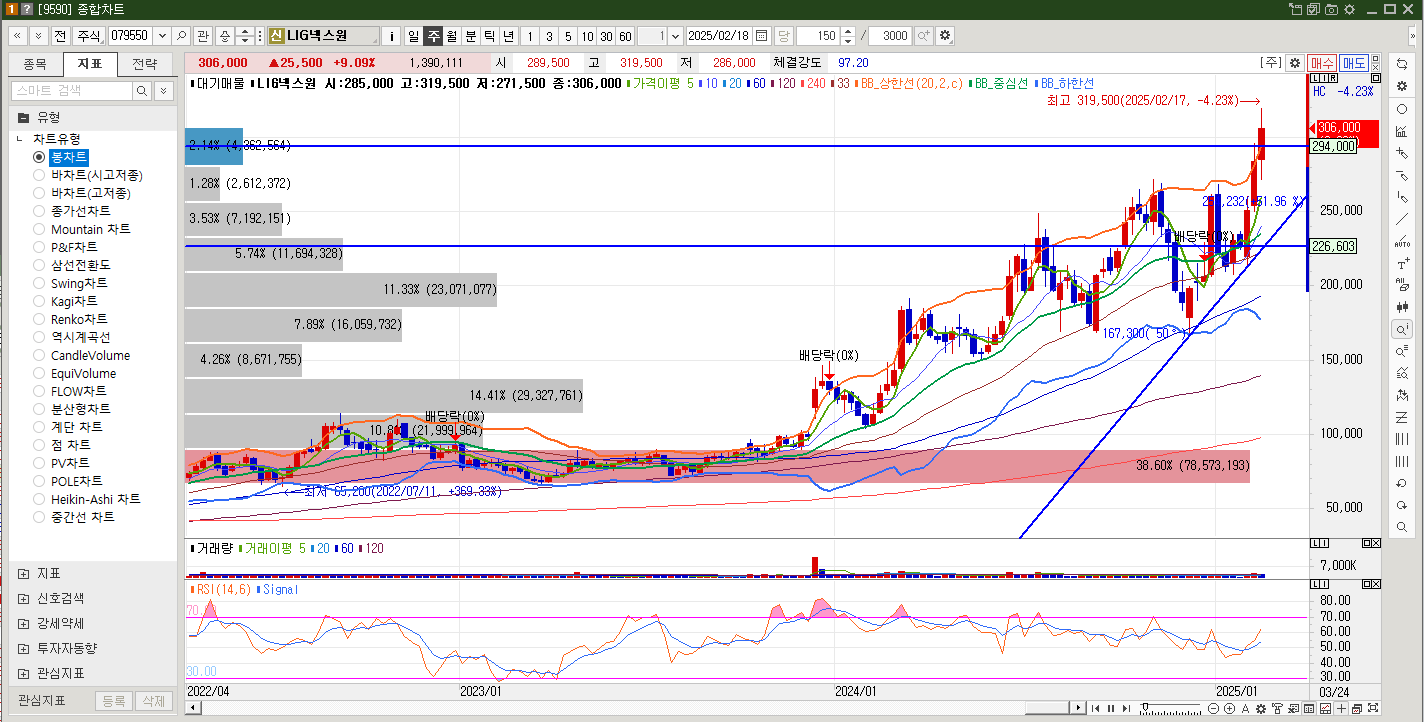Click the chart zoom-in plus circle
Viewport: 1424px width, 722px height.
tap(1229, 708)
